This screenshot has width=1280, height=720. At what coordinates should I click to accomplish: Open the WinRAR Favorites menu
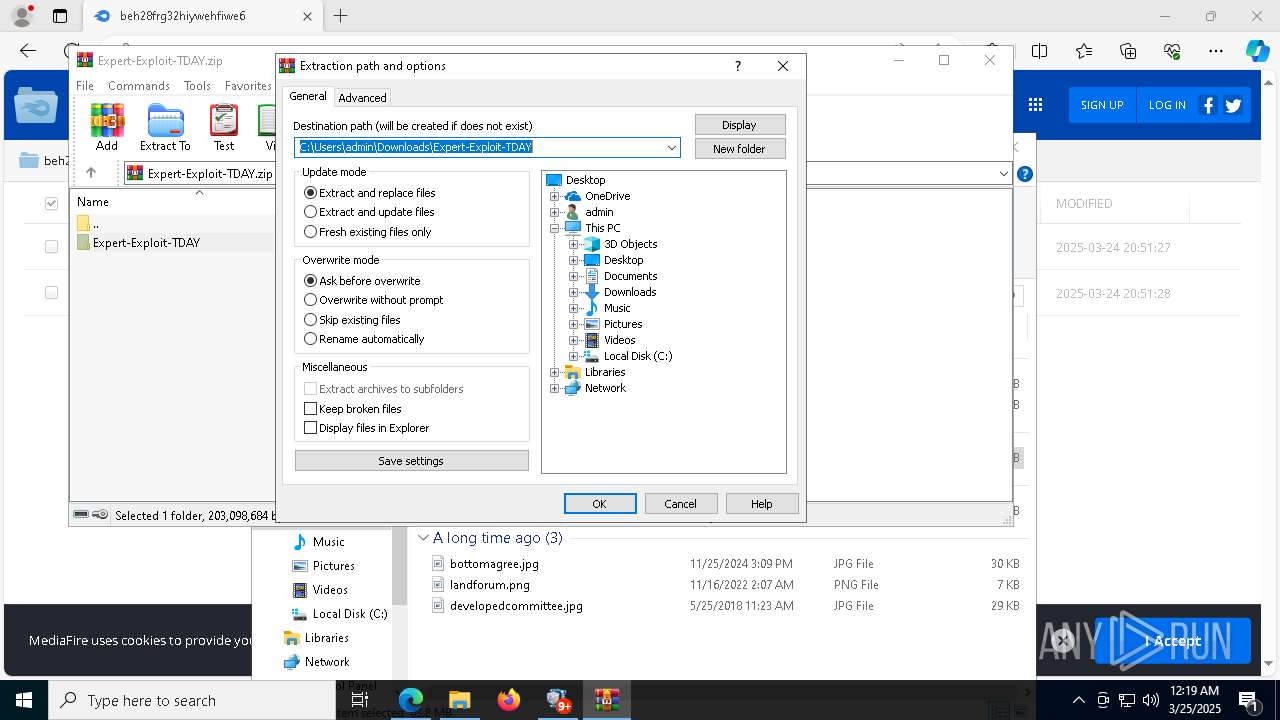[x=248, y=86]
